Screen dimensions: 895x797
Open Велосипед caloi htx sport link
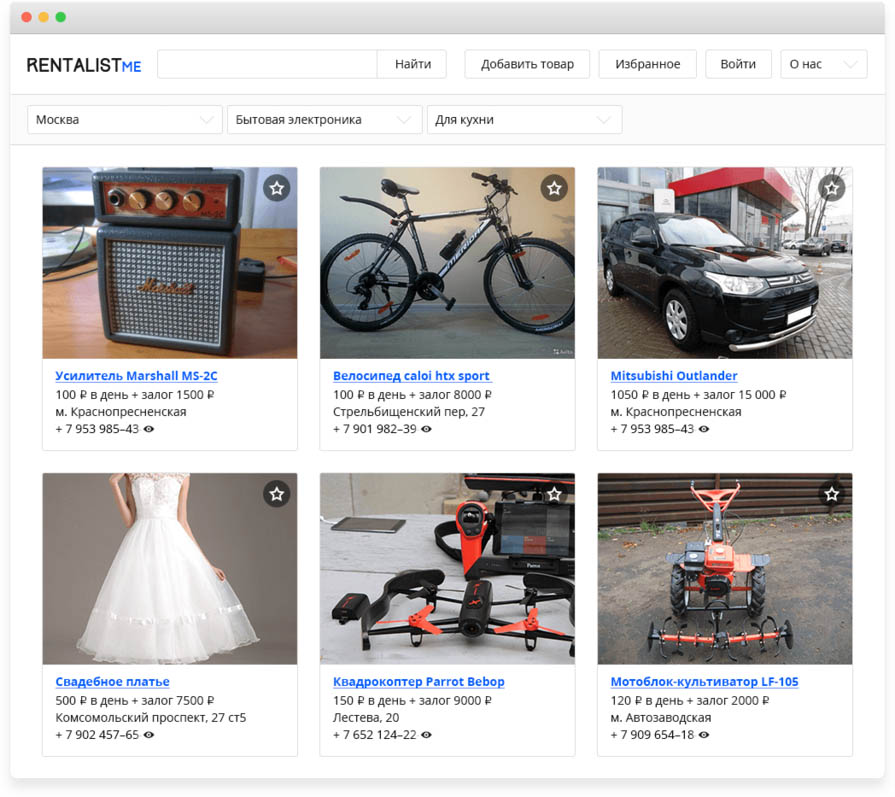tap(412, 376)
